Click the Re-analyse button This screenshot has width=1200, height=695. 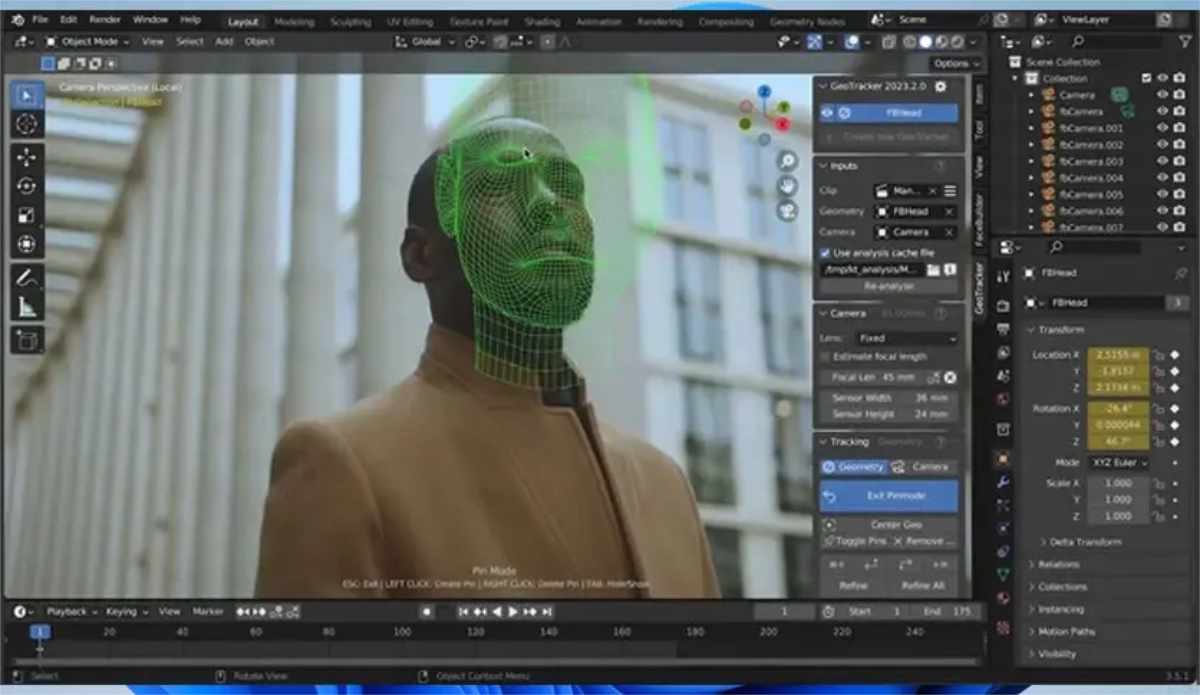point(889,286)
